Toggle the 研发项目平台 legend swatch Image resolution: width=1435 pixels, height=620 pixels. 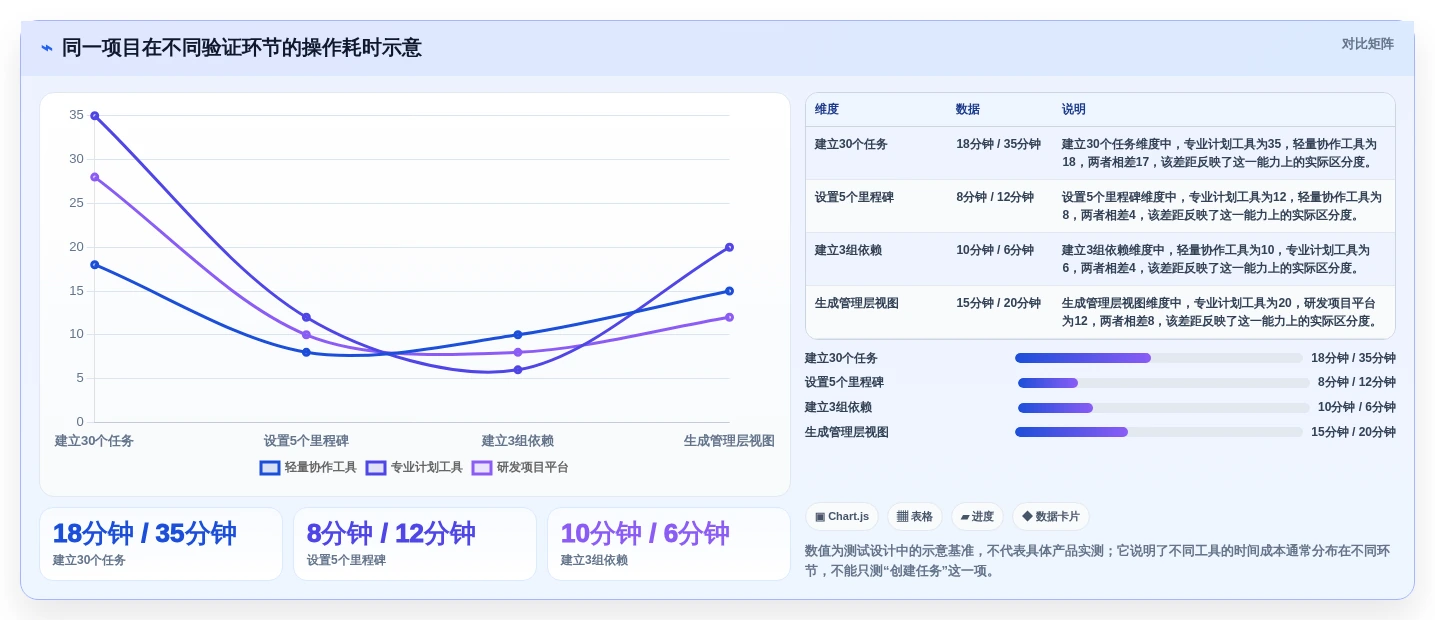pyautogui.click(x=482, y=467)
